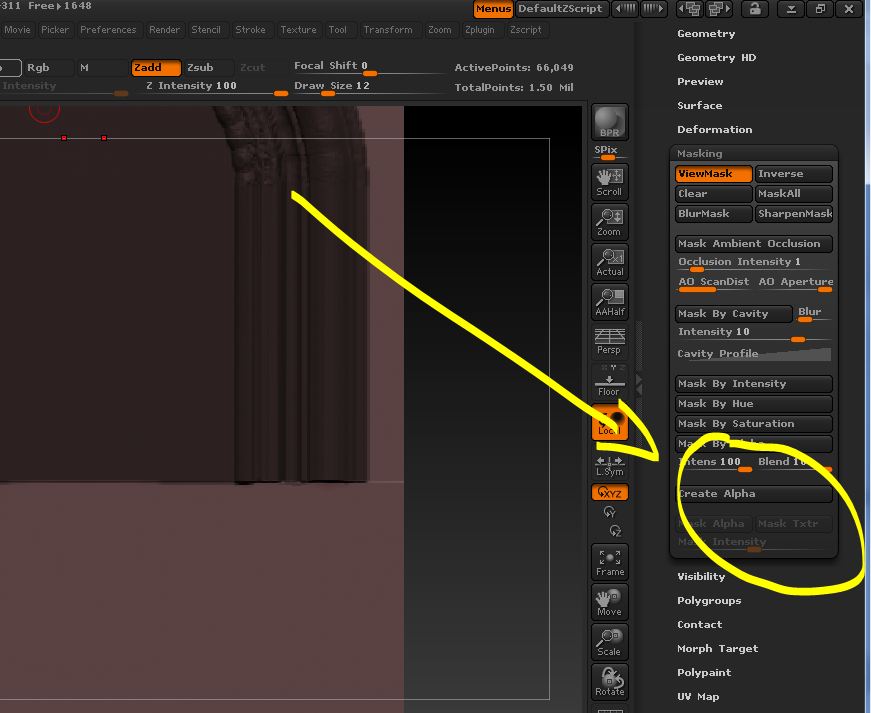Expand the Deformation panel
Image resolution: width=871 pixels, height=713 pixels.
715,129
